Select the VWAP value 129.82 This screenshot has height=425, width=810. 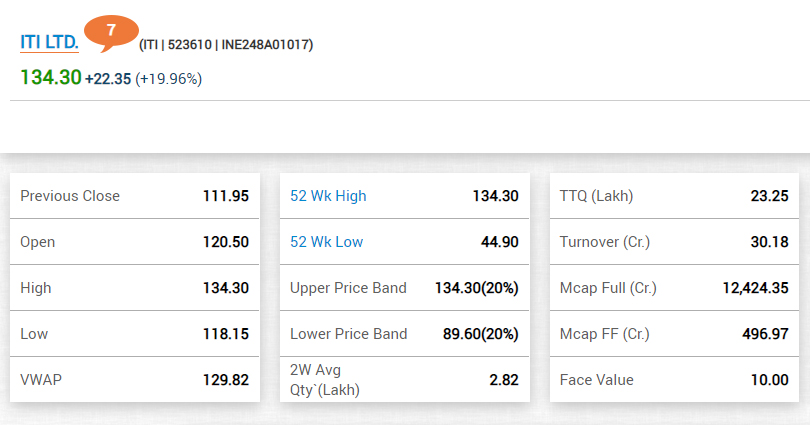226,380
